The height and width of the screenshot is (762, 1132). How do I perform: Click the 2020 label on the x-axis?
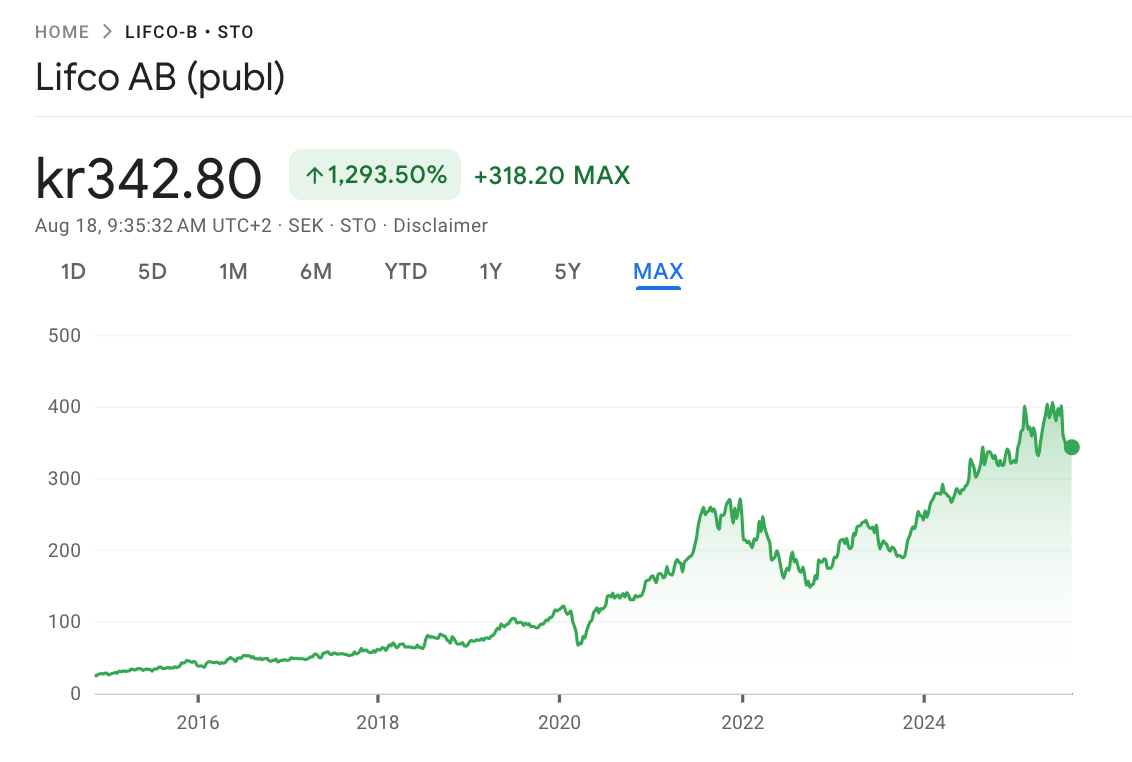[x=561, y=722]
